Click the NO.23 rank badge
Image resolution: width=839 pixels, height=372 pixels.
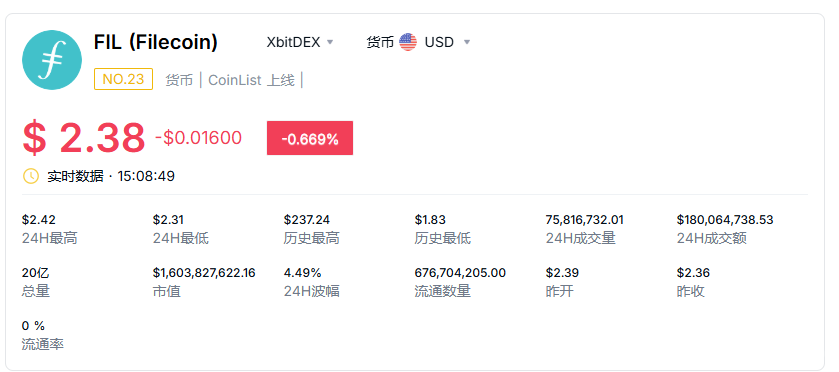tap(124, 79)
